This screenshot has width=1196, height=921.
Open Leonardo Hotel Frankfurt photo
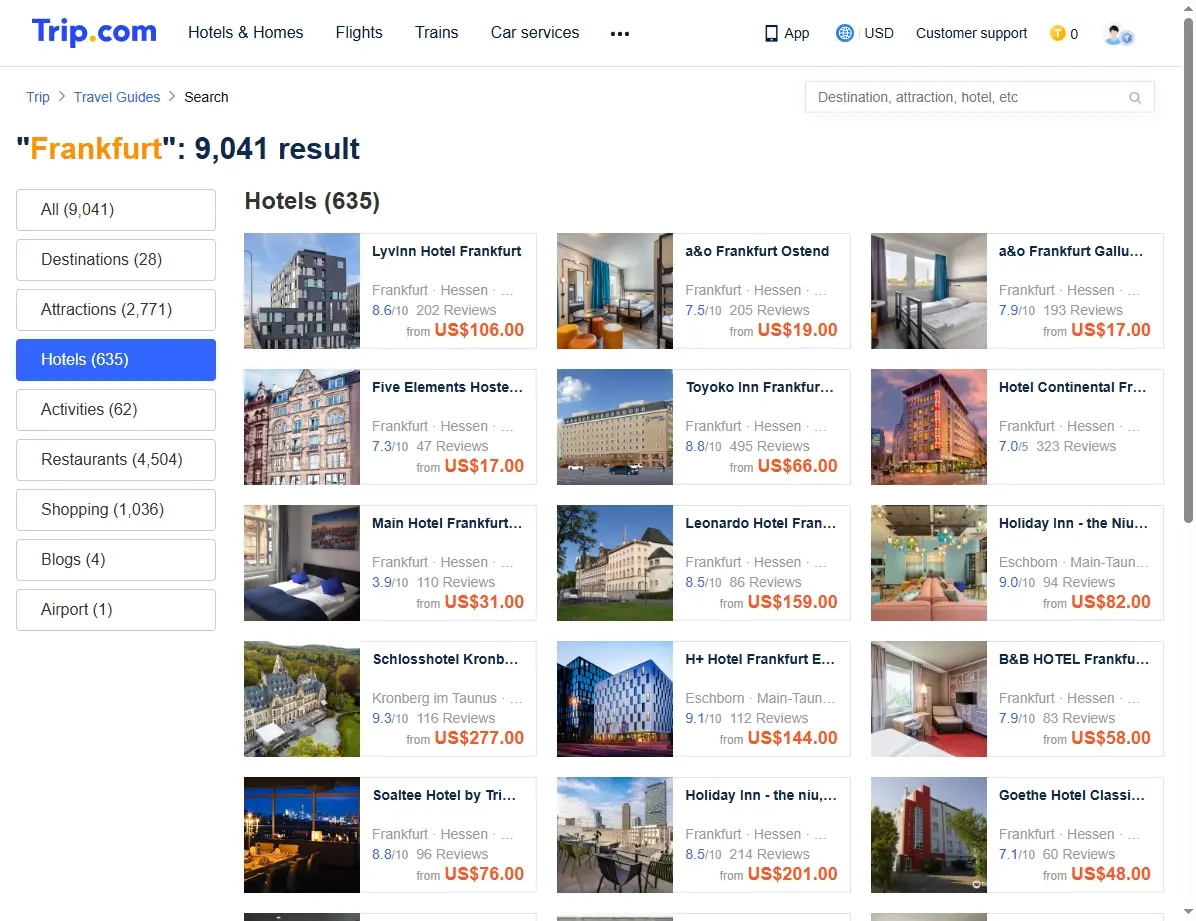pos(615,562)
